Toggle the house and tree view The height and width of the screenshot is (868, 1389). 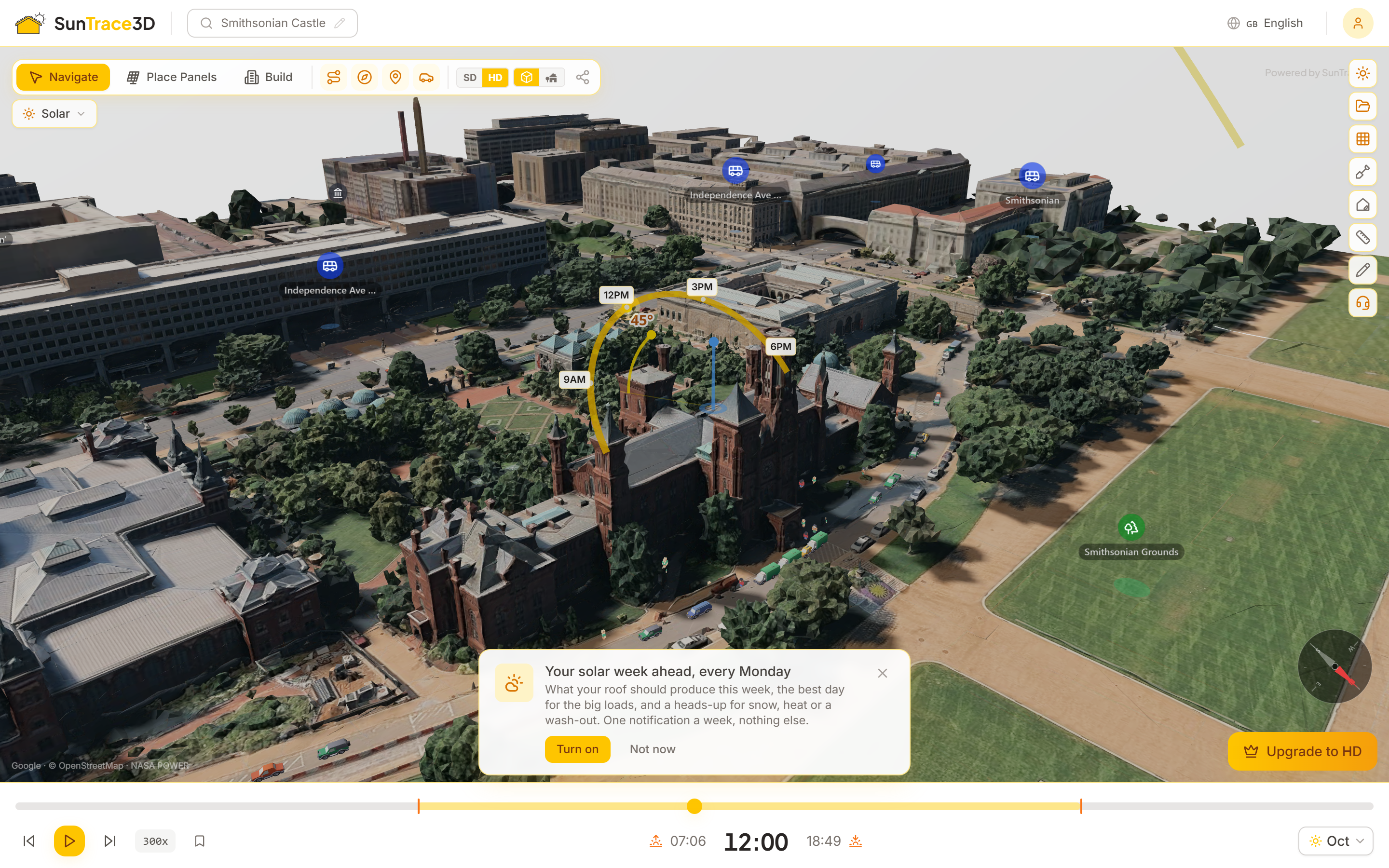552,78
